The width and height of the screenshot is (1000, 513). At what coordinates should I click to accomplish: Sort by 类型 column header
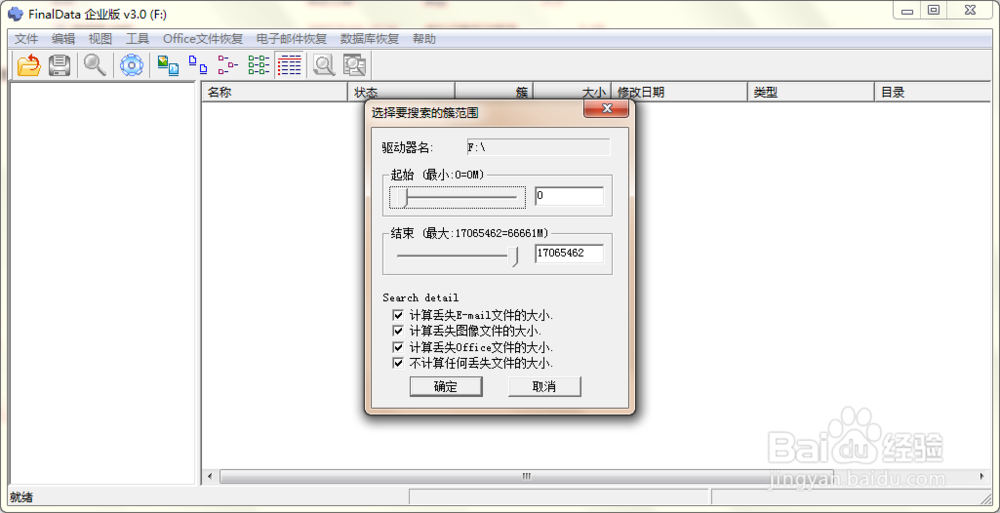coord(811,92)
